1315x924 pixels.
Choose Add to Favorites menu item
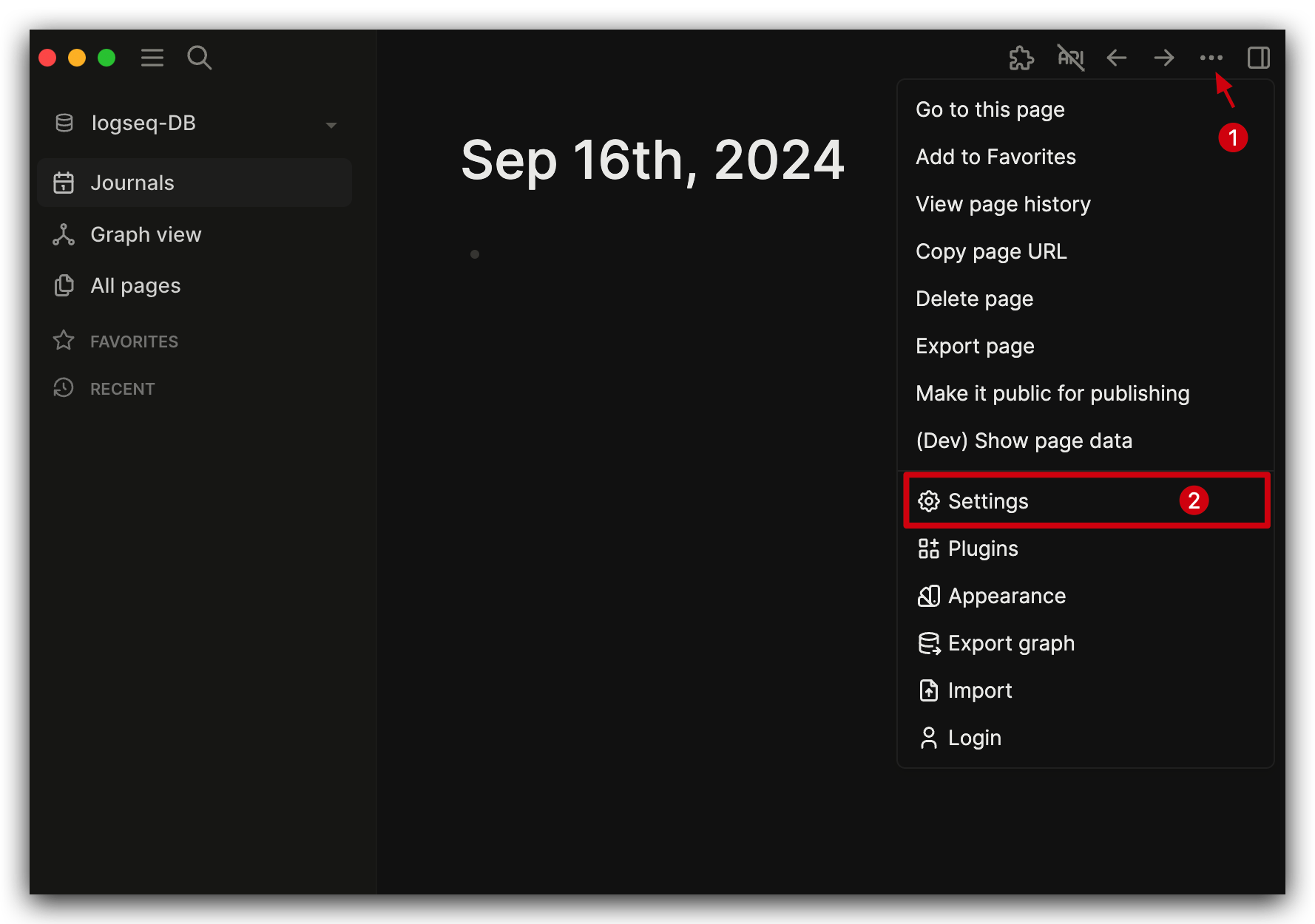(995, 157)
